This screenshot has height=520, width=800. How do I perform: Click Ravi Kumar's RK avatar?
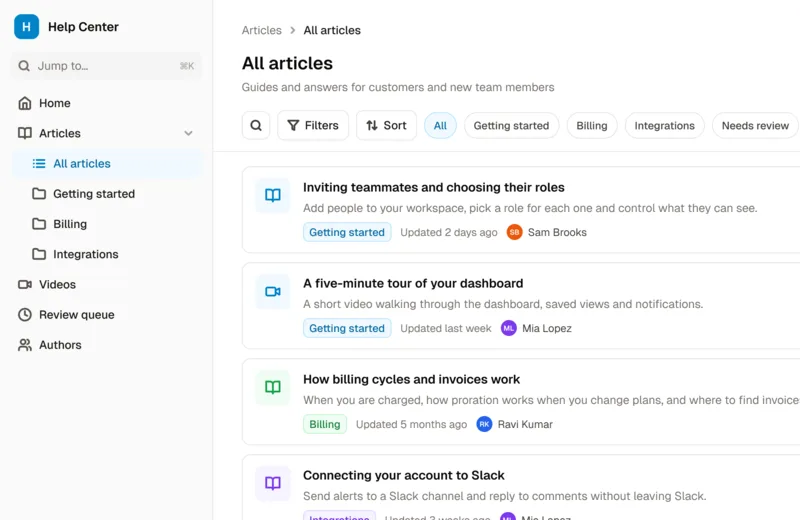point(484,424)
